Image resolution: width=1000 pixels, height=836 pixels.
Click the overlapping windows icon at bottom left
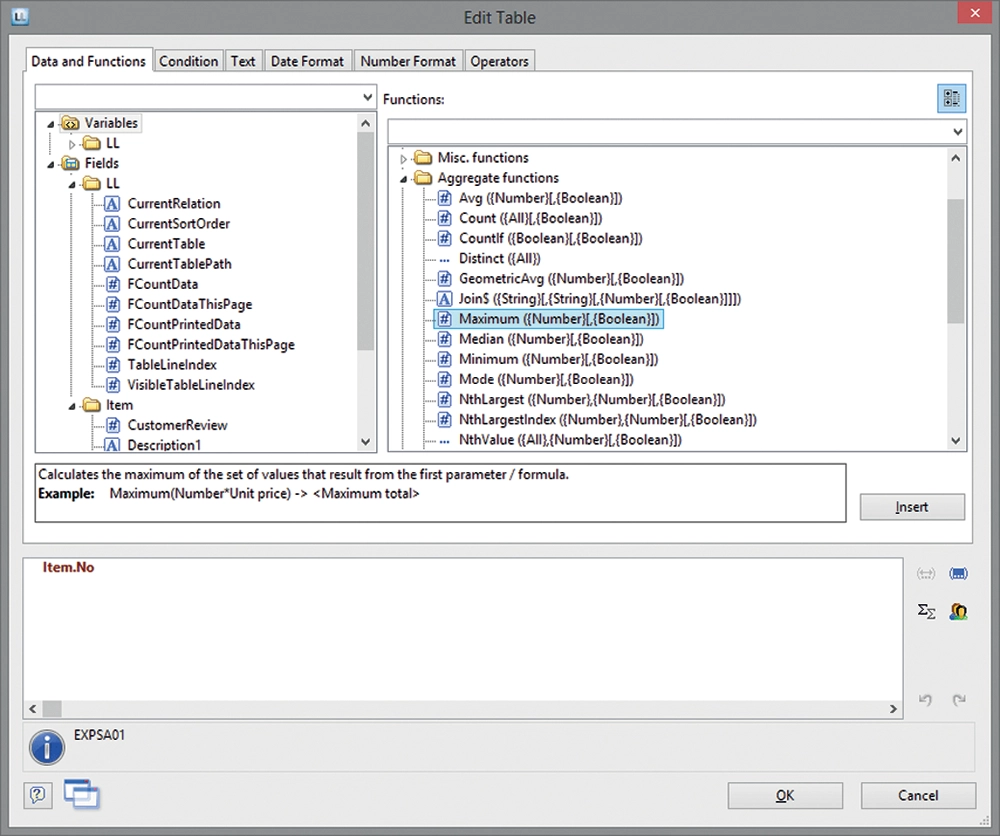81,794
